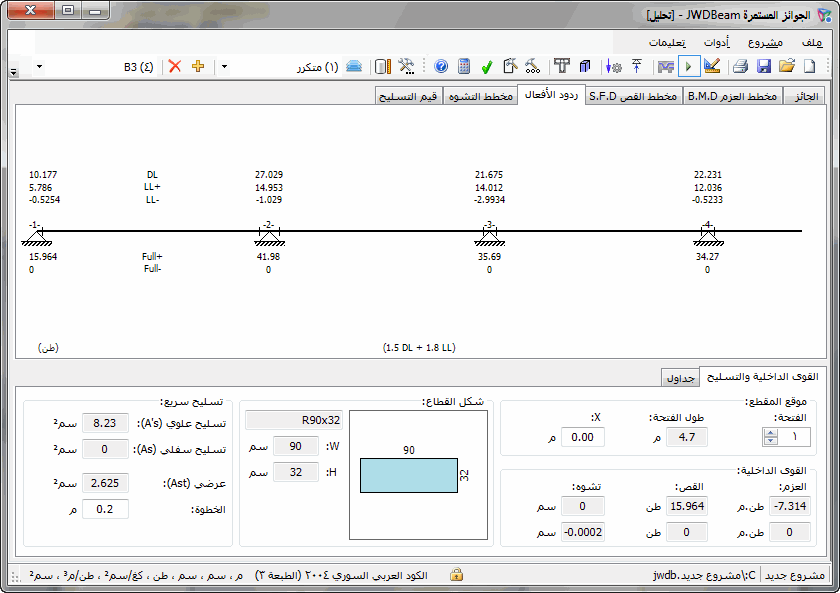Click the blue help question mark icon
The image size is (840, 593).
441,66
